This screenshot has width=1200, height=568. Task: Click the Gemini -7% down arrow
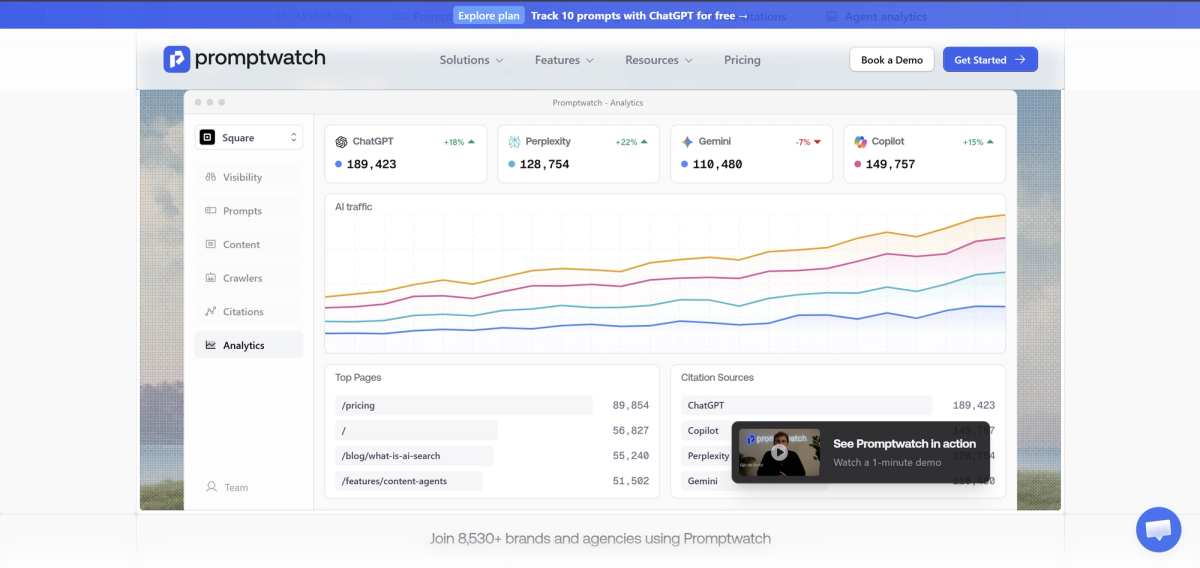[x=817, y=142]
